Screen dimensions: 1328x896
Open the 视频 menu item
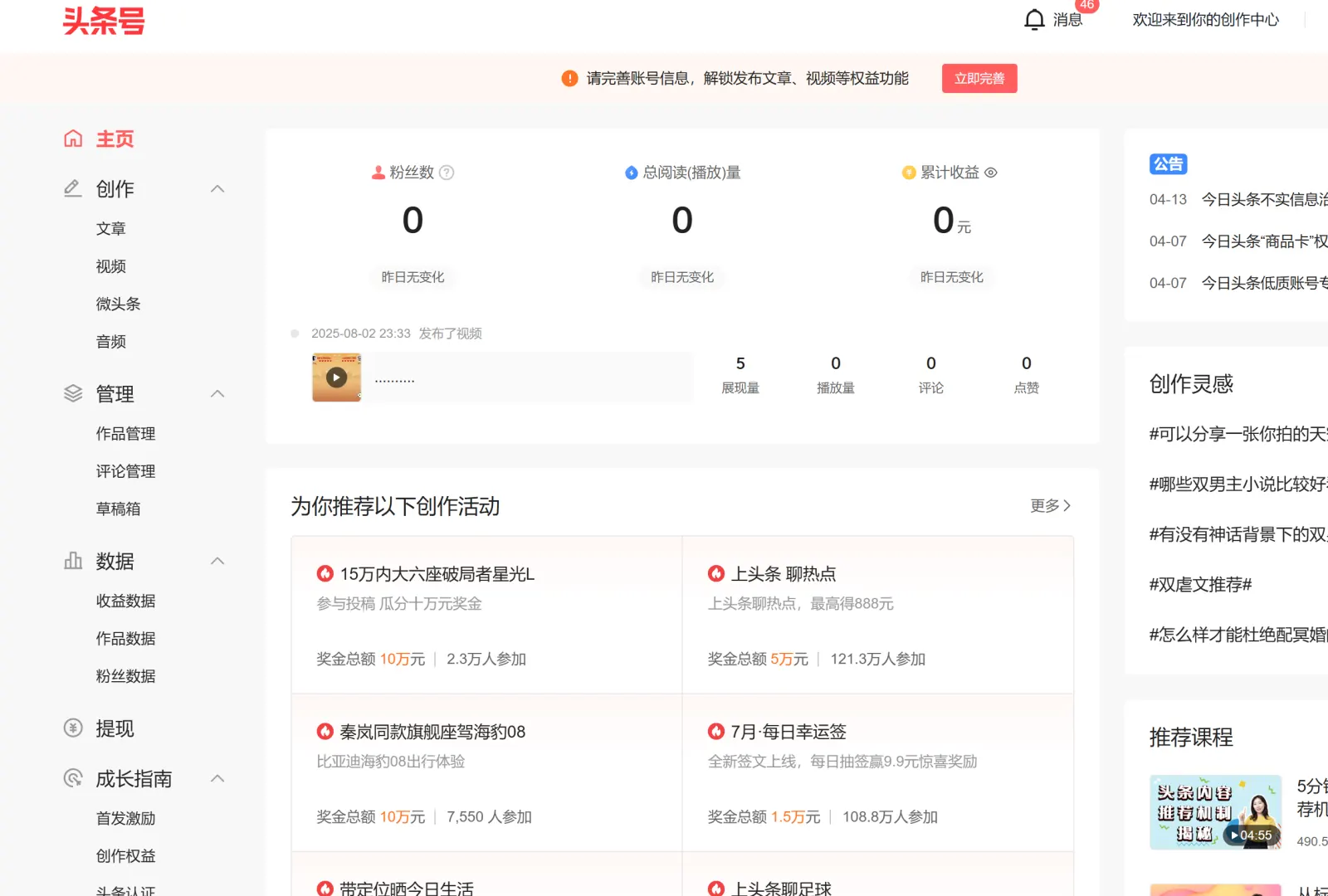coord(110,266)
